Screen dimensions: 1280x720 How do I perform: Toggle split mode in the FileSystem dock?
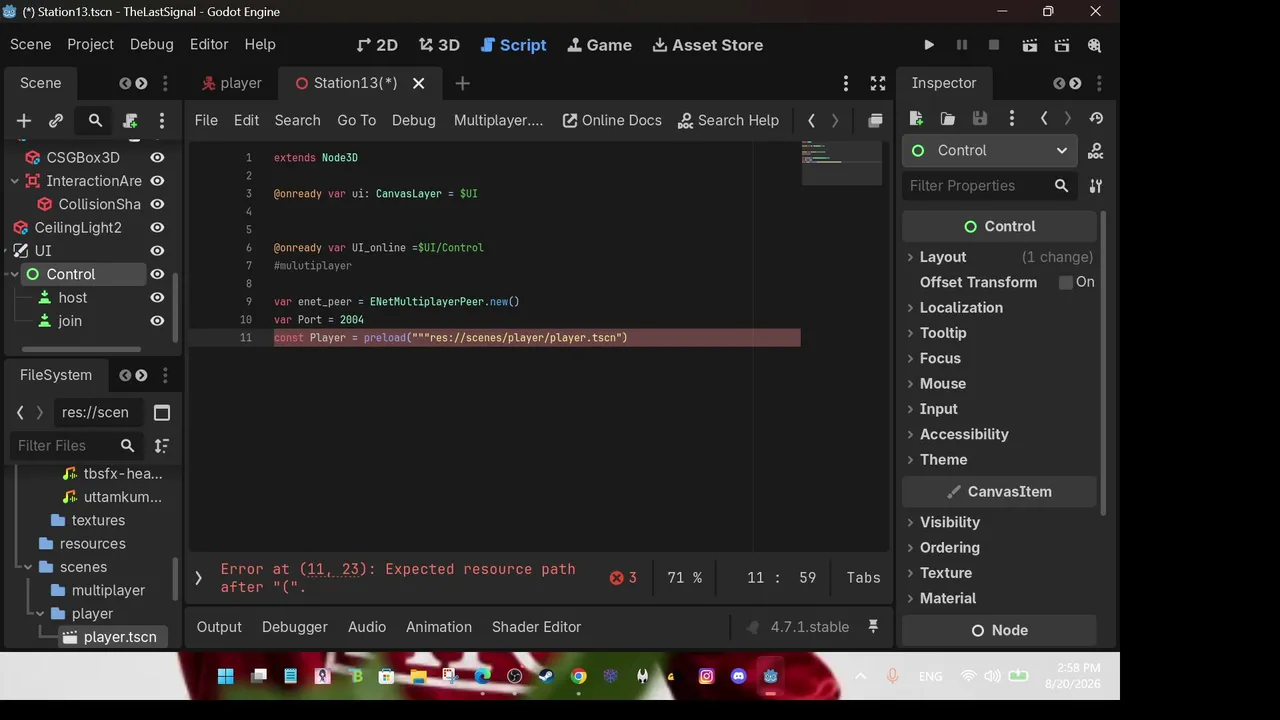click(x=162, y=412)
